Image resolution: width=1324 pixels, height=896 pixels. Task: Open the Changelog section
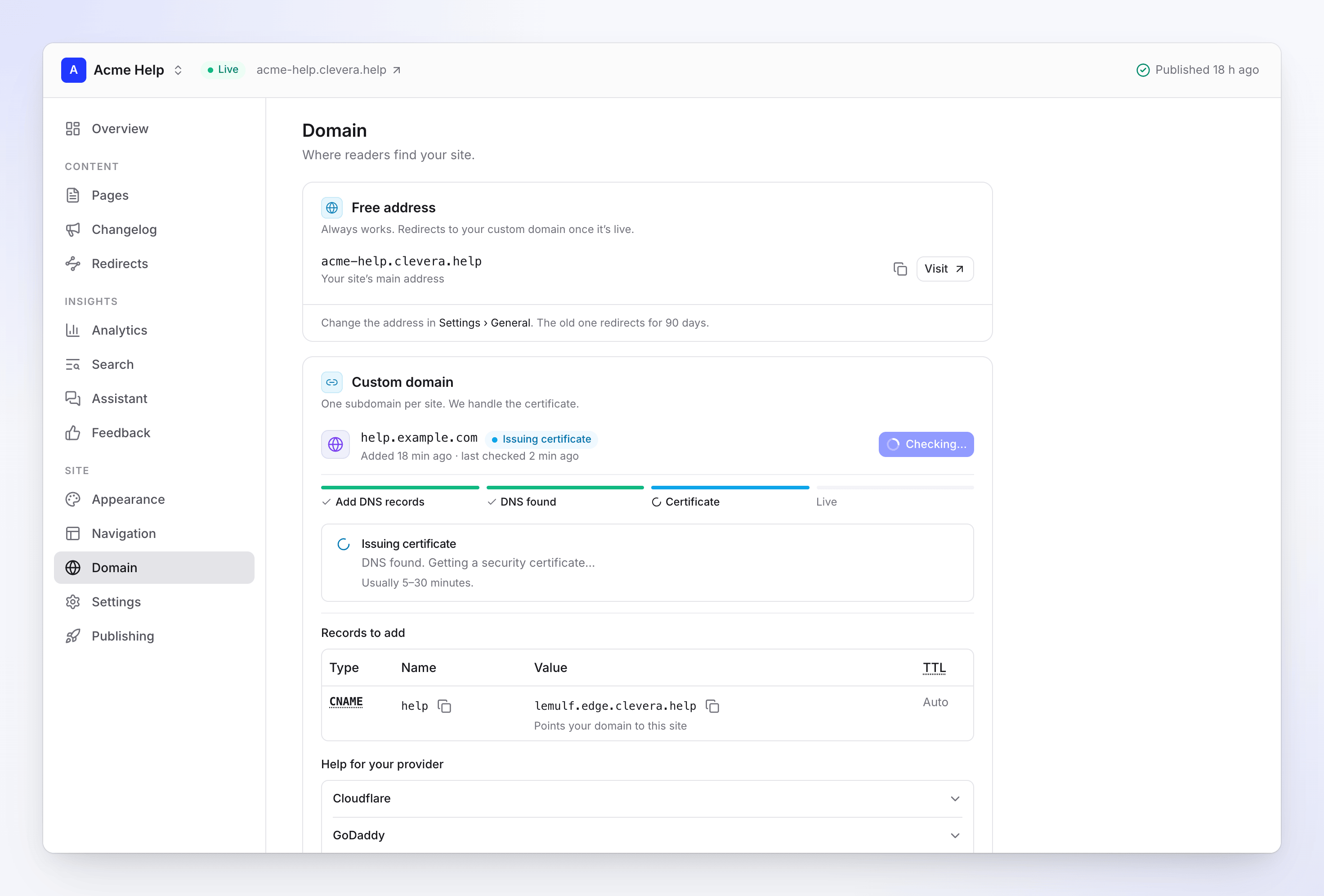click(x=154, y=230)
